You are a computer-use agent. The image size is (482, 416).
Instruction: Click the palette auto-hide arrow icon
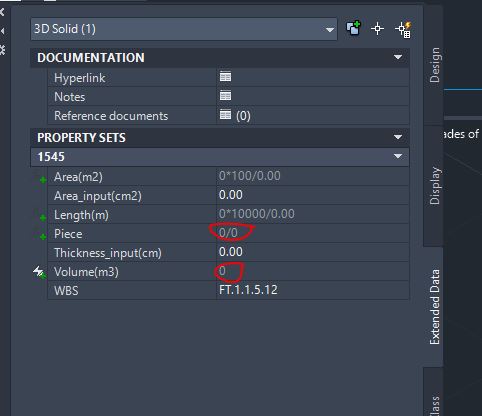tap(2, 31)
